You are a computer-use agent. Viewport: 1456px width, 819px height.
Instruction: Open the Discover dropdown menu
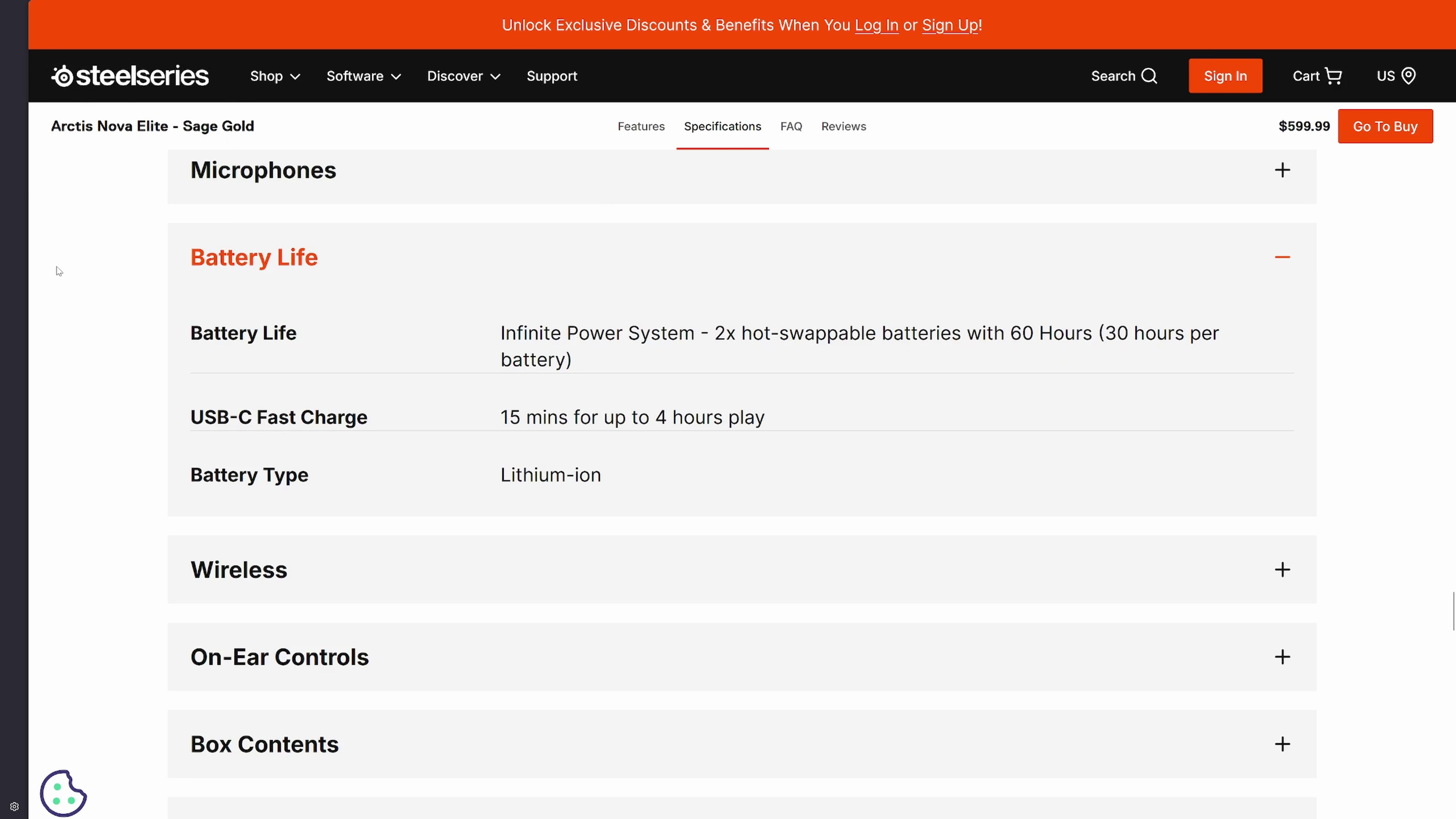[x=464, y=76]
